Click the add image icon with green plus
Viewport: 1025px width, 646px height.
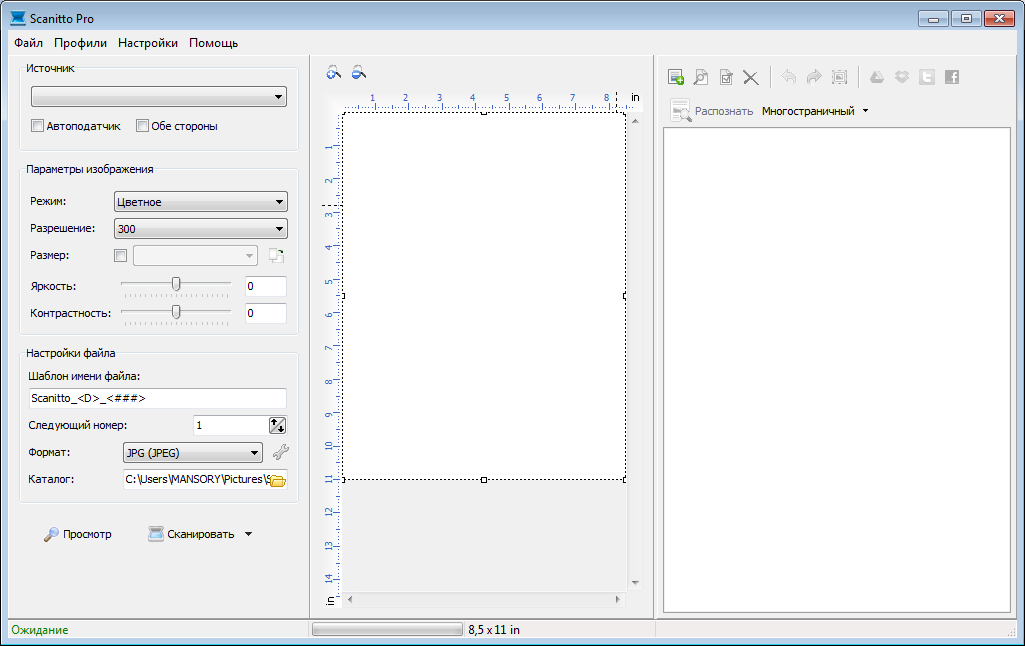pos(676,77)
